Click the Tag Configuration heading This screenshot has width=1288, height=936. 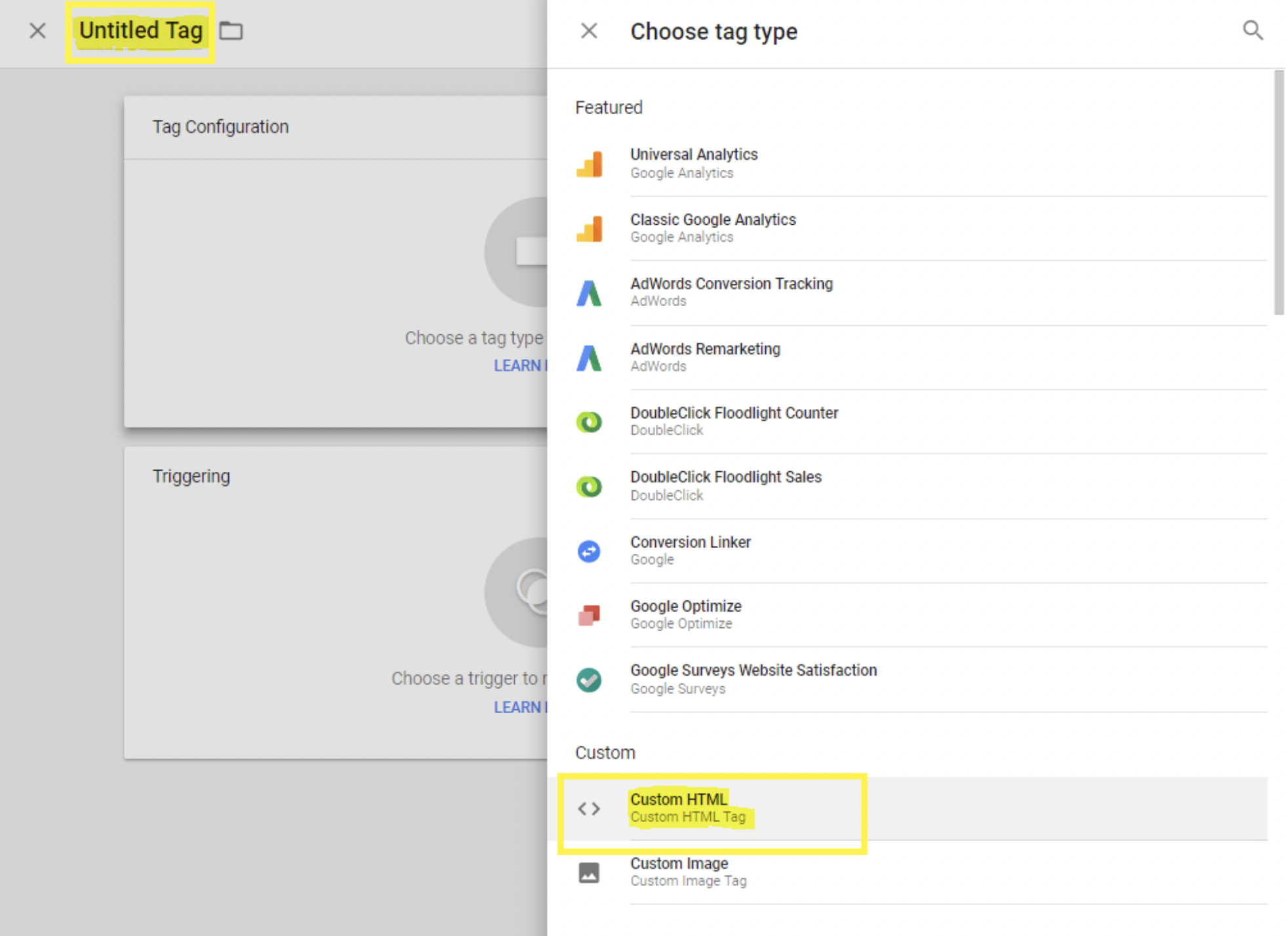pos(220,127)
